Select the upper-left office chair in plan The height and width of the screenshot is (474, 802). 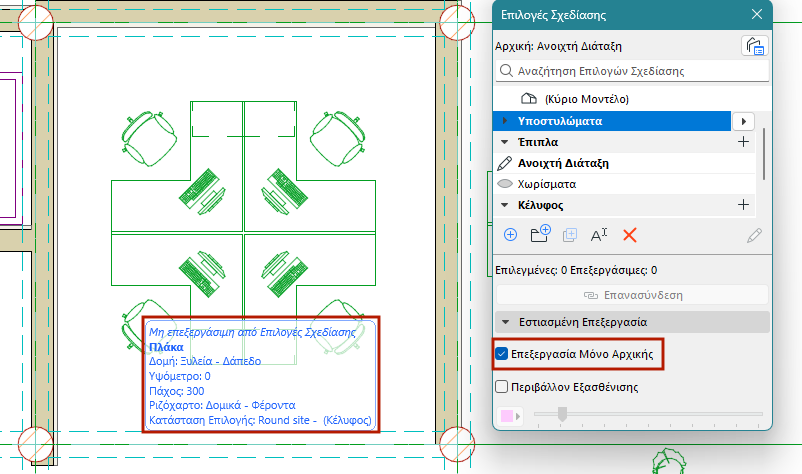(149, 138)
